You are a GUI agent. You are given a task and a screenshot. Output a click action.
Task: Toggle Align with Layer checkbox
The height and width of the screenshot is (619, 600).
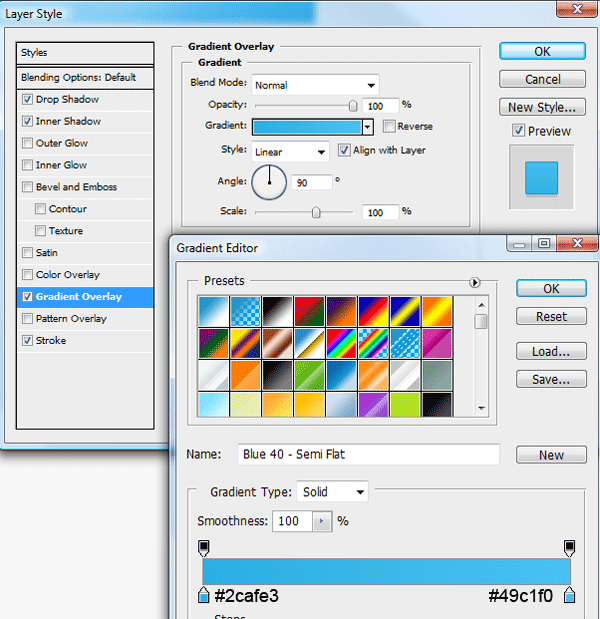click(344, 150)
